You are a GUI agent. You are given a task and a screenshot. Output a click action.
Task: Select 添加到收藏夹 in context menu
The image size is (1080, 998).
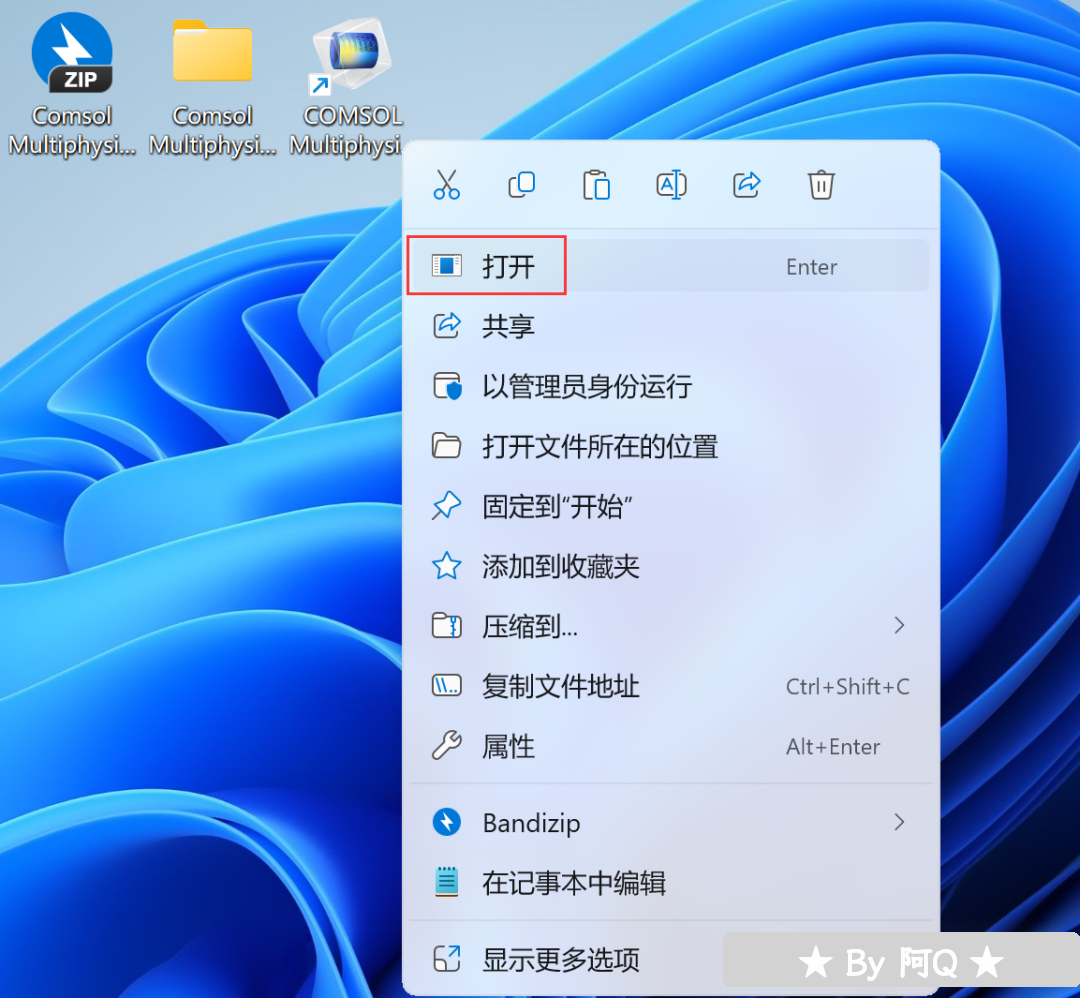[x=669, y=566]
